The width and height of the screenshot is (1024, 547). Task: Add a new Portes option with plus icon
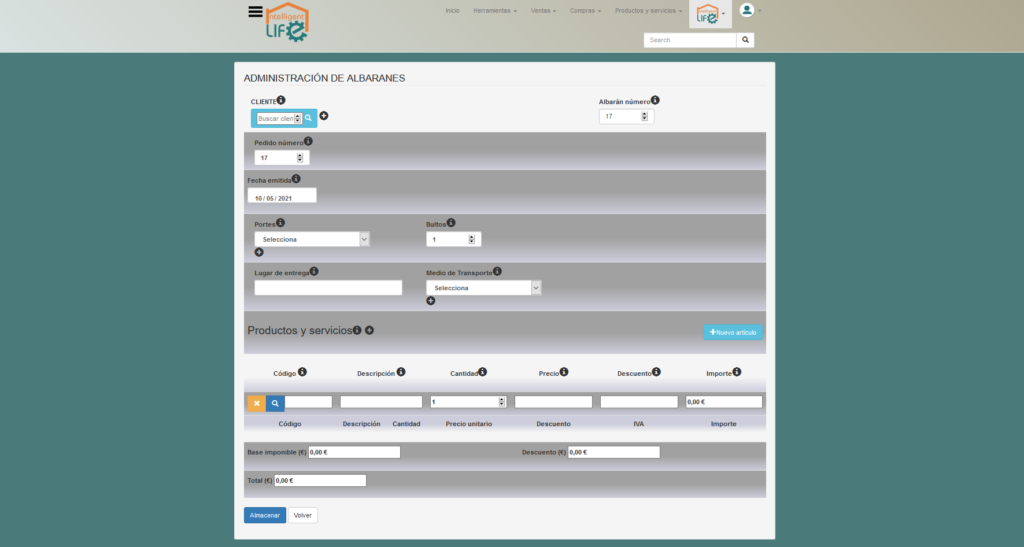(259, 252)
